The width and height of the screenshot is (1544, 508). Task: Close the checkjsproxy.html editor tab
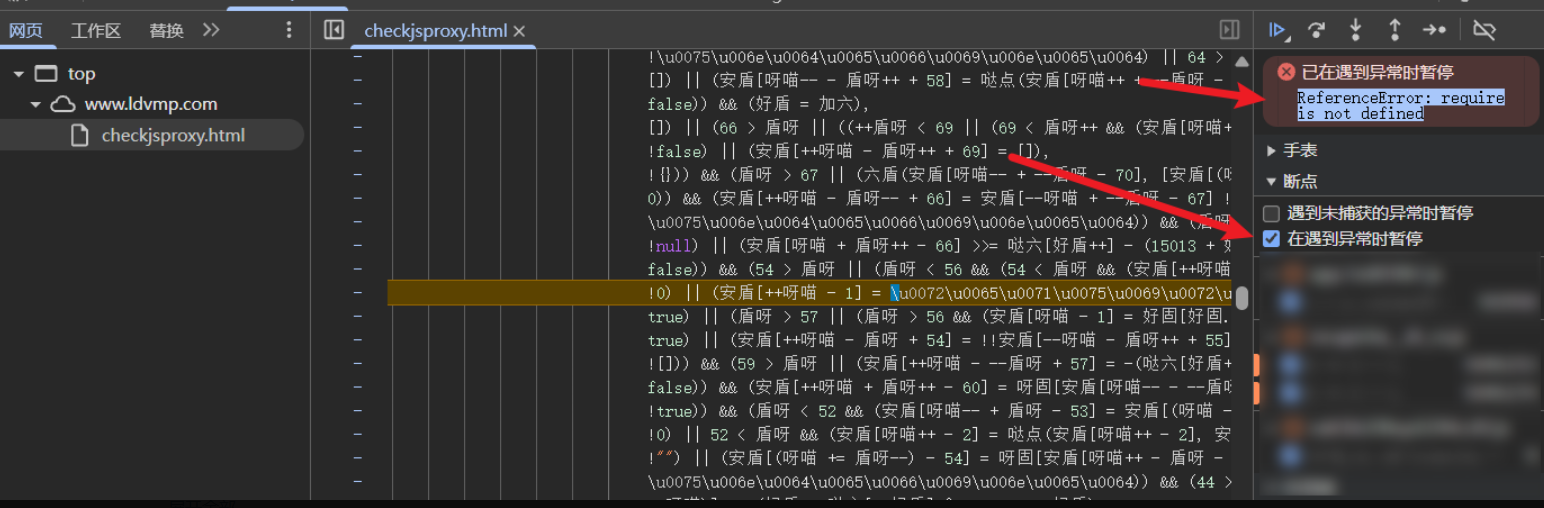click(x=519, y=31)
